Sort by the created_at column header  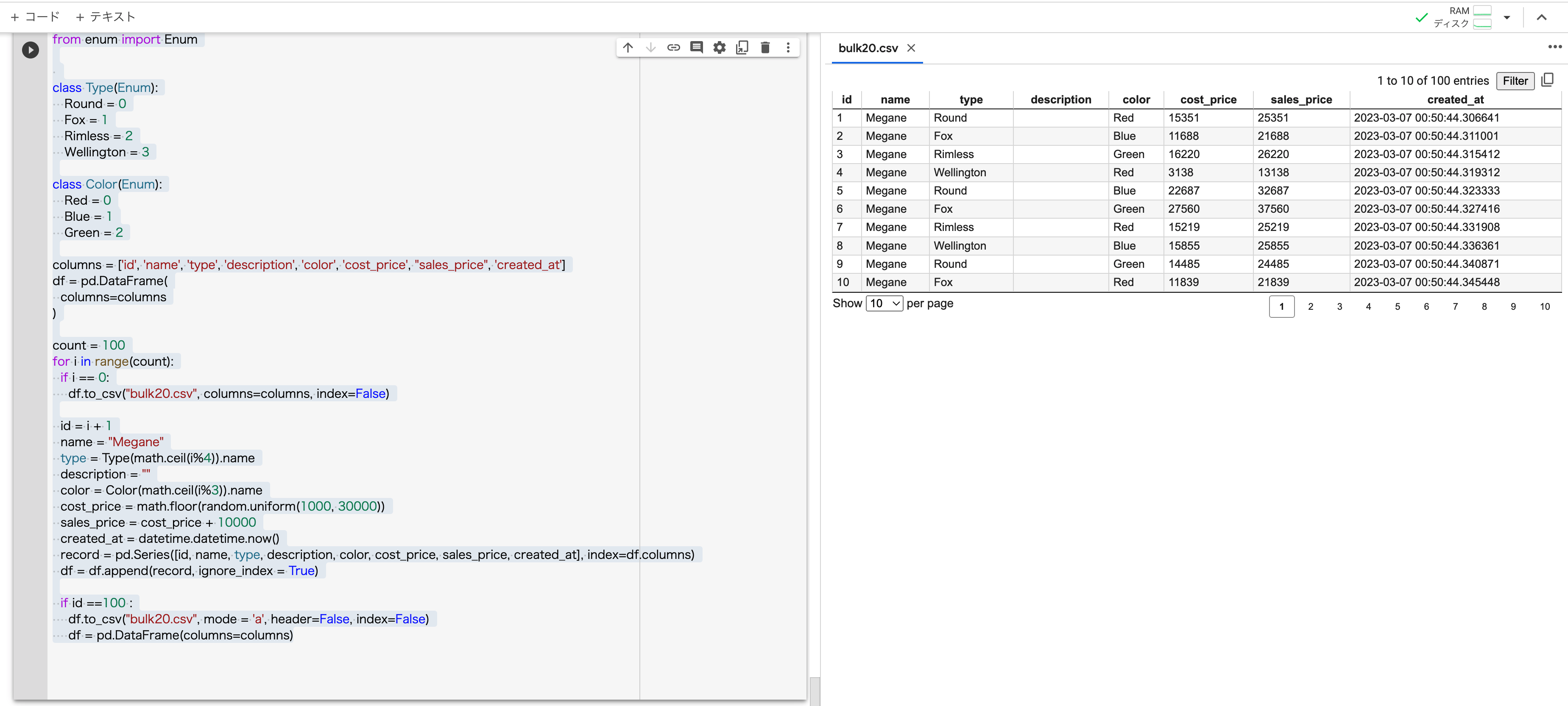(1455, 100)
